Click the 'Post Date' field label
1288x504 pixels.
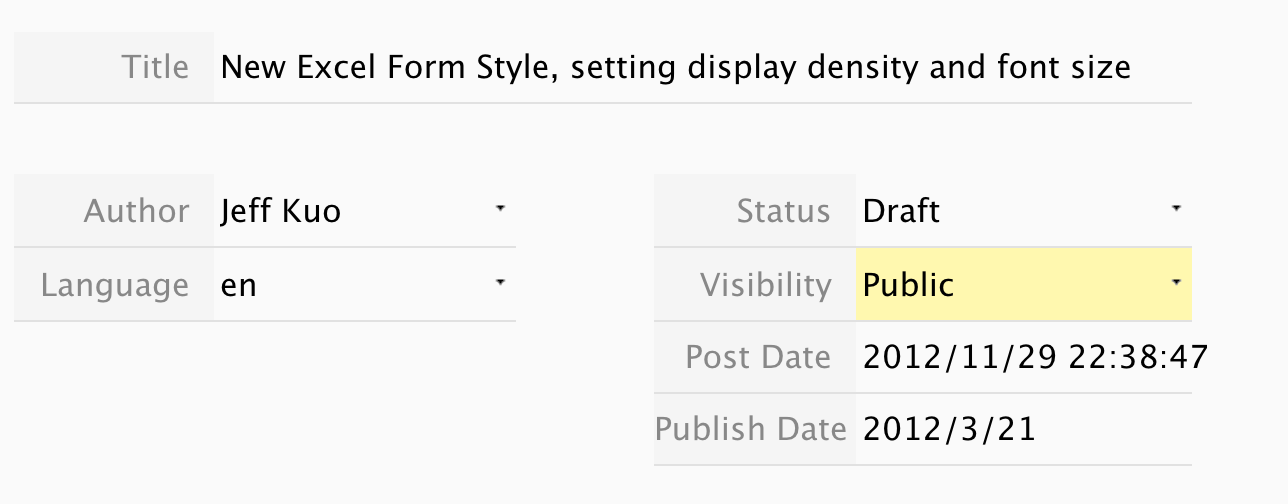click(758, 357)
